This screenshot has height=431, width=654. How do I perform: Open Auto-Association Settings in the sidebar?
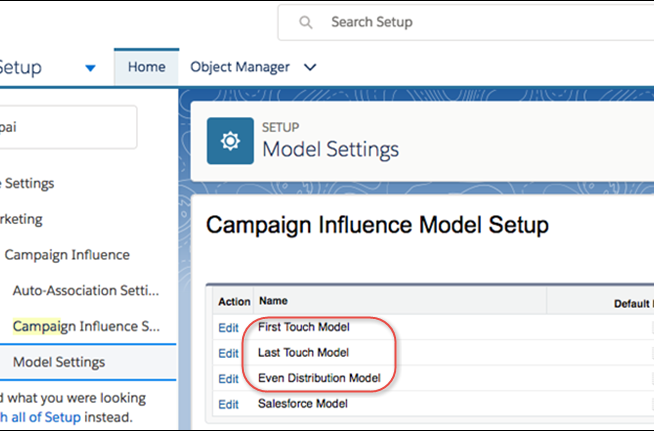click(86, 290)
